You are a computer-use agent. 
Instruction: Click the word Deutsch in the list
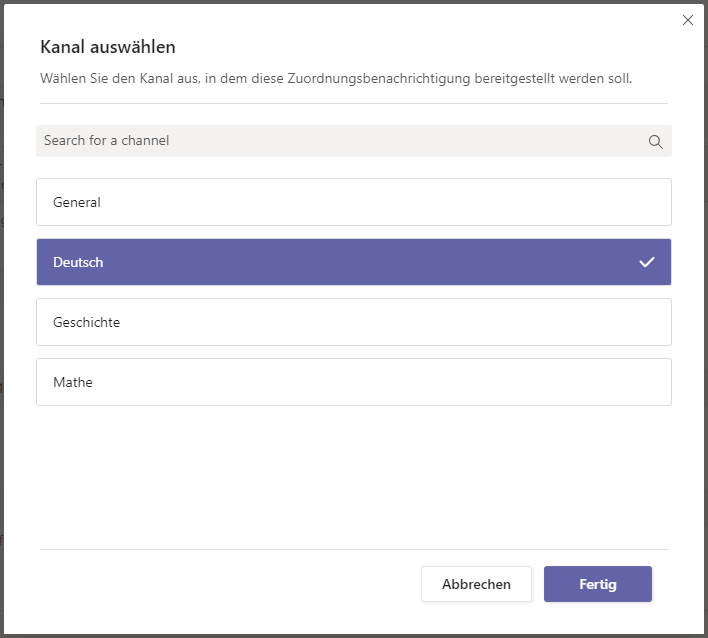click(78, 262)
